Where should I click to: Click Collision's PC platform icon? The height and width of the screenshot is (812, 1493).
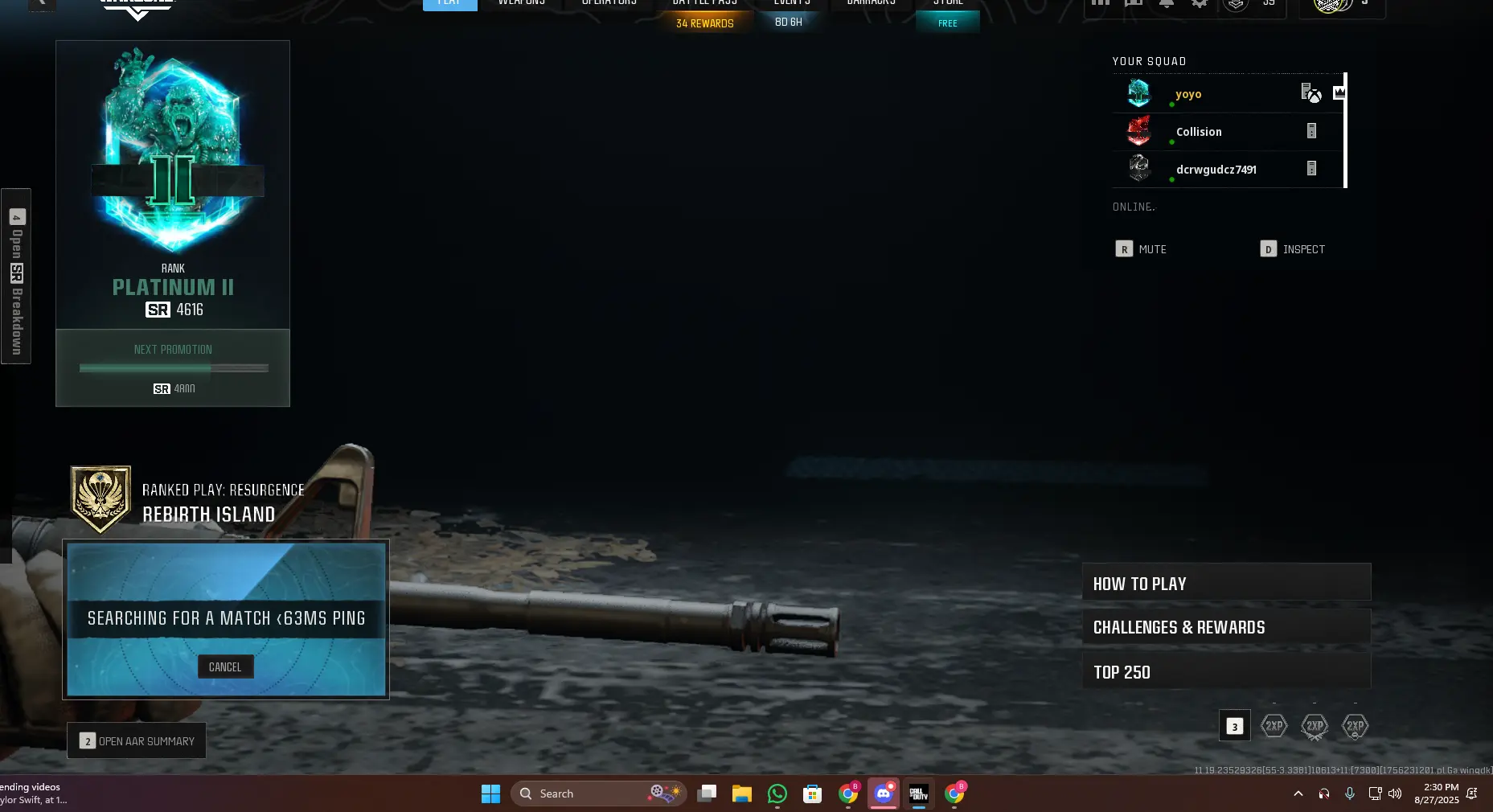(x=1311, y=131)
